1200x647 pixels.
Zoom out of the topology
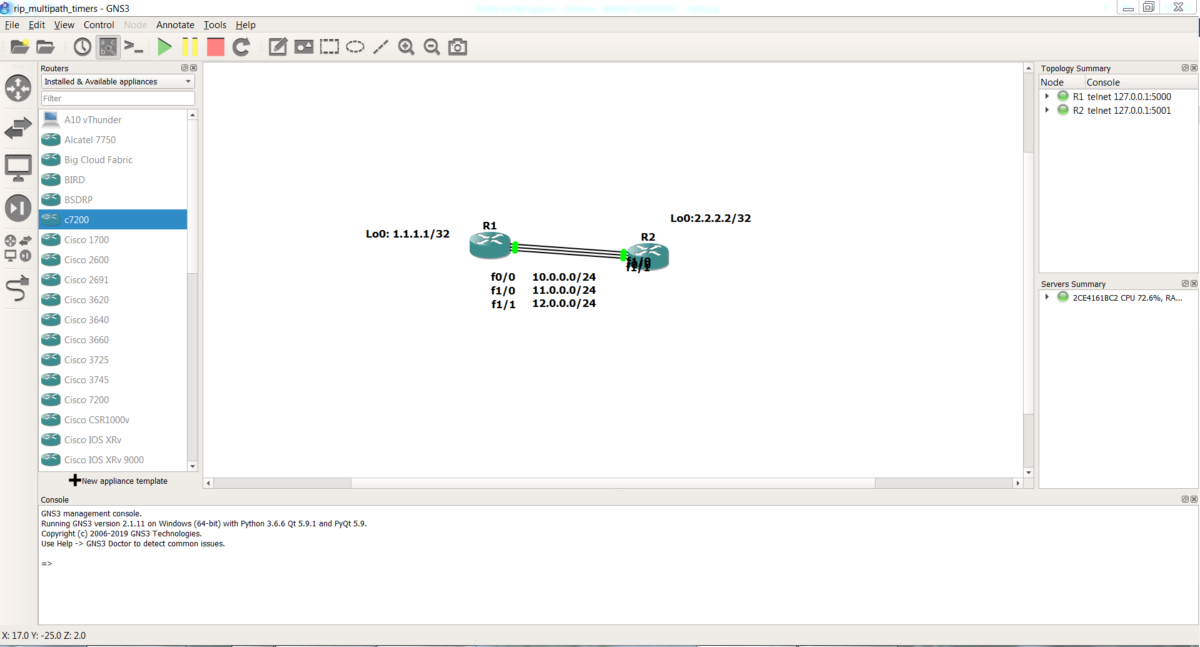pos(432,47)
